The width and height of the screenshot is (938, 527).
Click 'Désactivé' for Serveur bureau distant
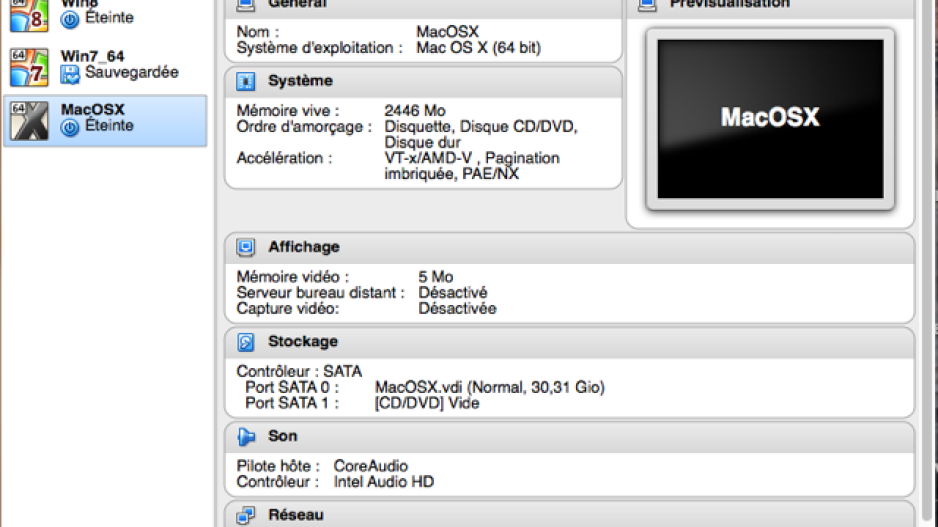click(452, 293)
